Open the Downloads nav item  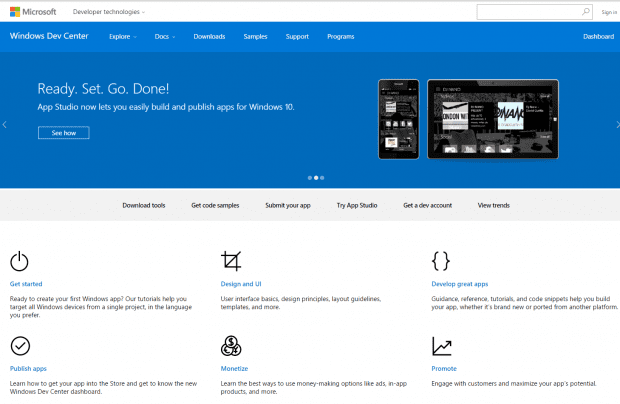click(209, 36)
